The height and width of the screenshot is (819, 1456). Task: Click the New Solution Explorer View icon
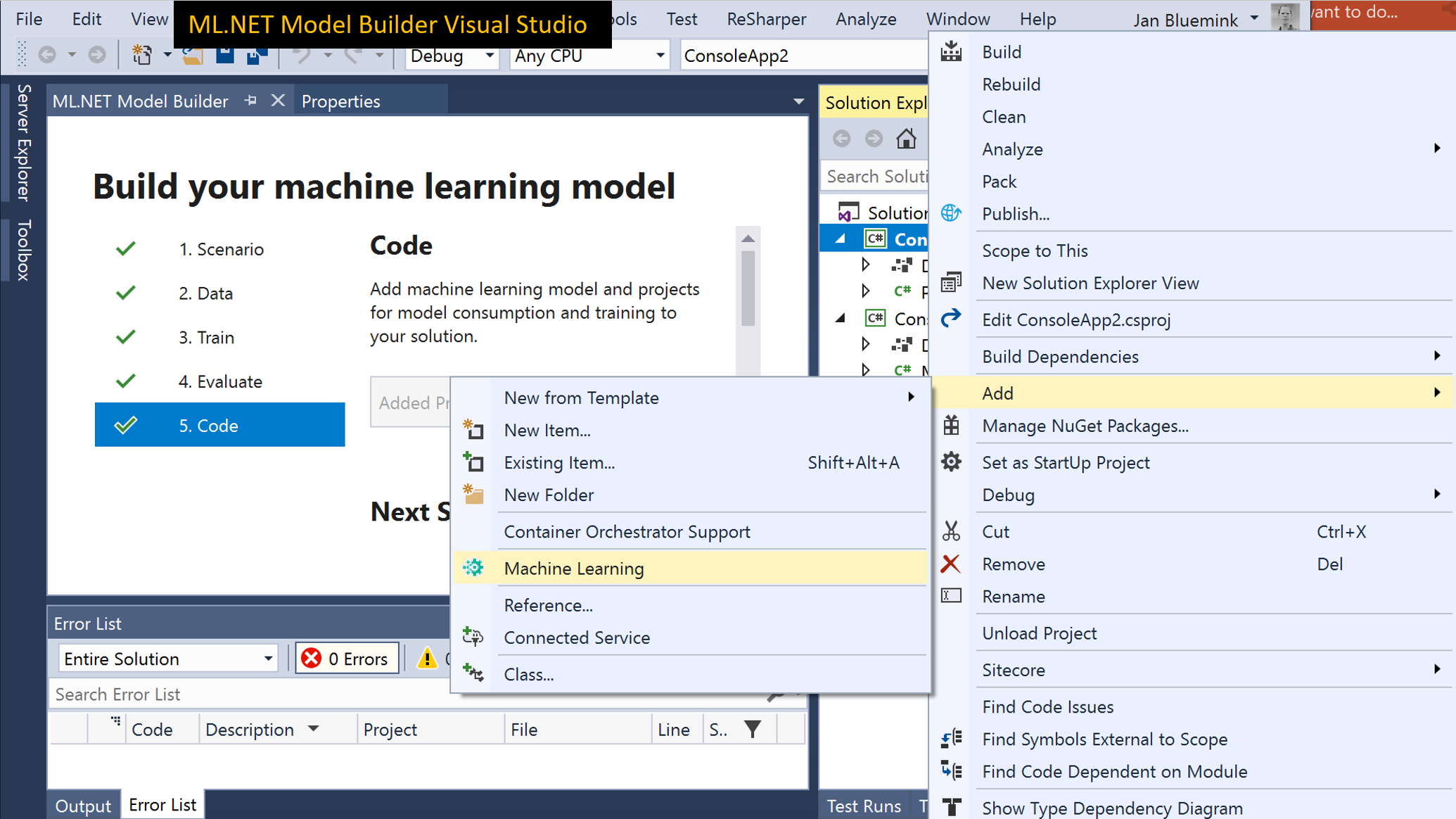coord(951,283)
